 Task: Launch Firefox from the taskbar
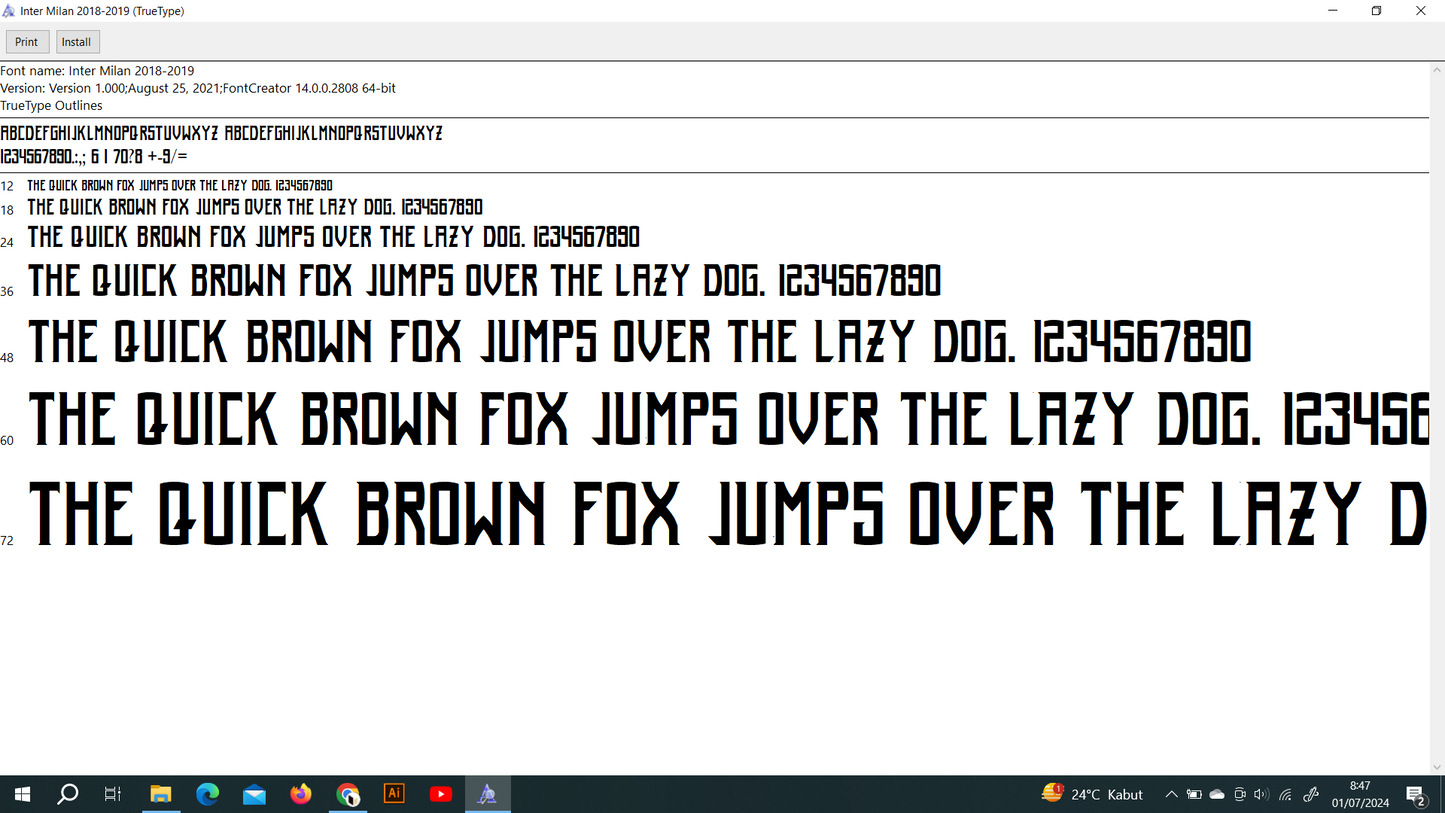click(x=301, y=794)
